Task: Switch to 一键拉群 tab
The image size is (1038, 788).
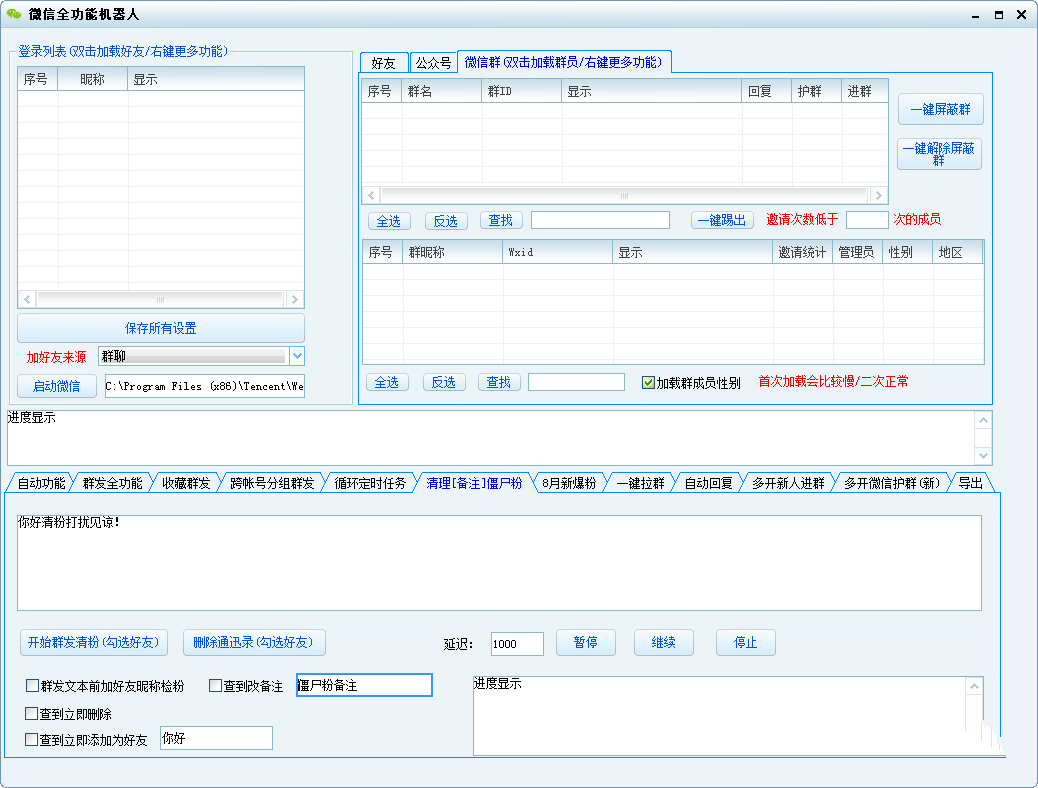Action: (x=640, y=483)
